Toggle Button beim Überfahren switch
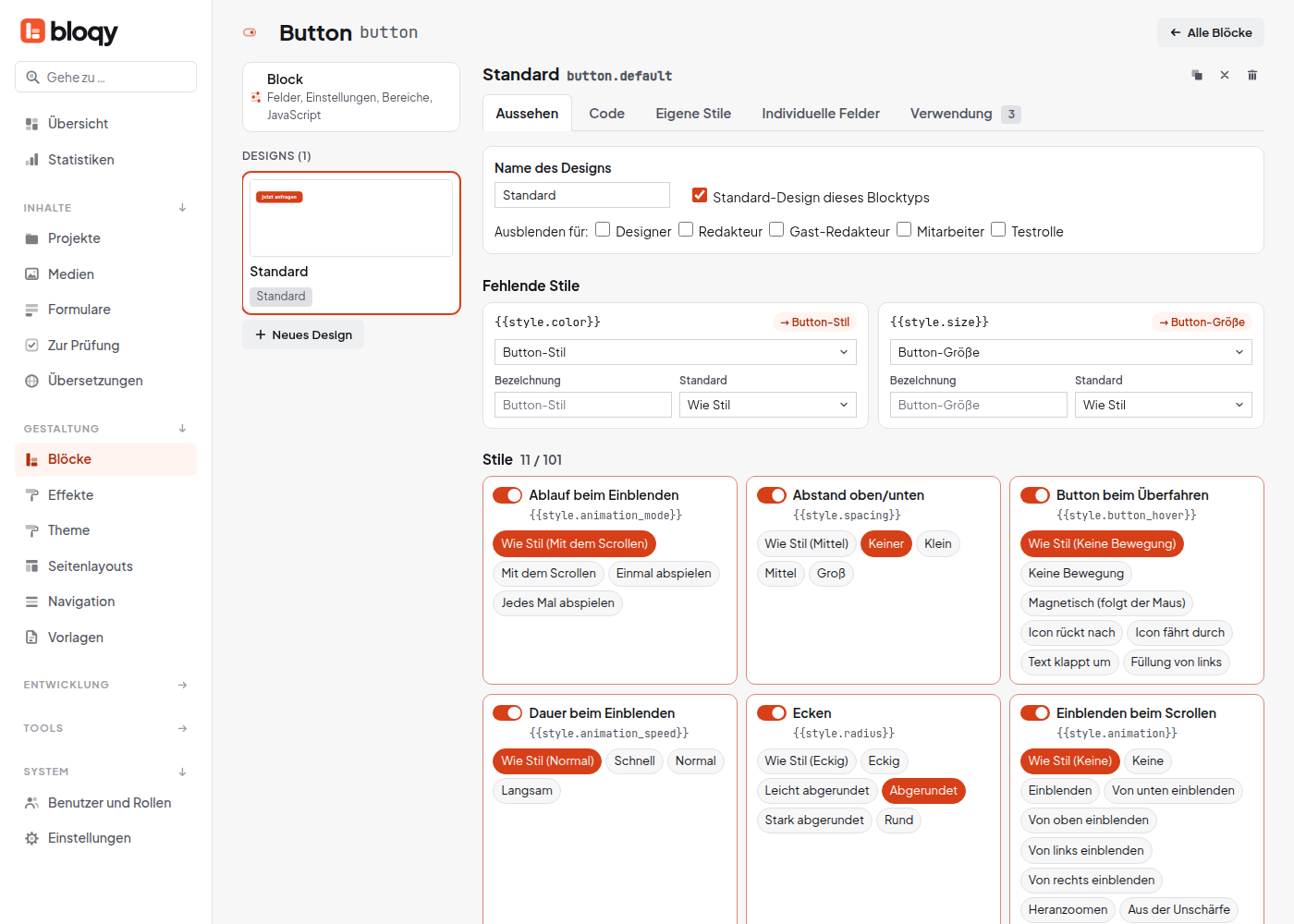 [1035, 495]
